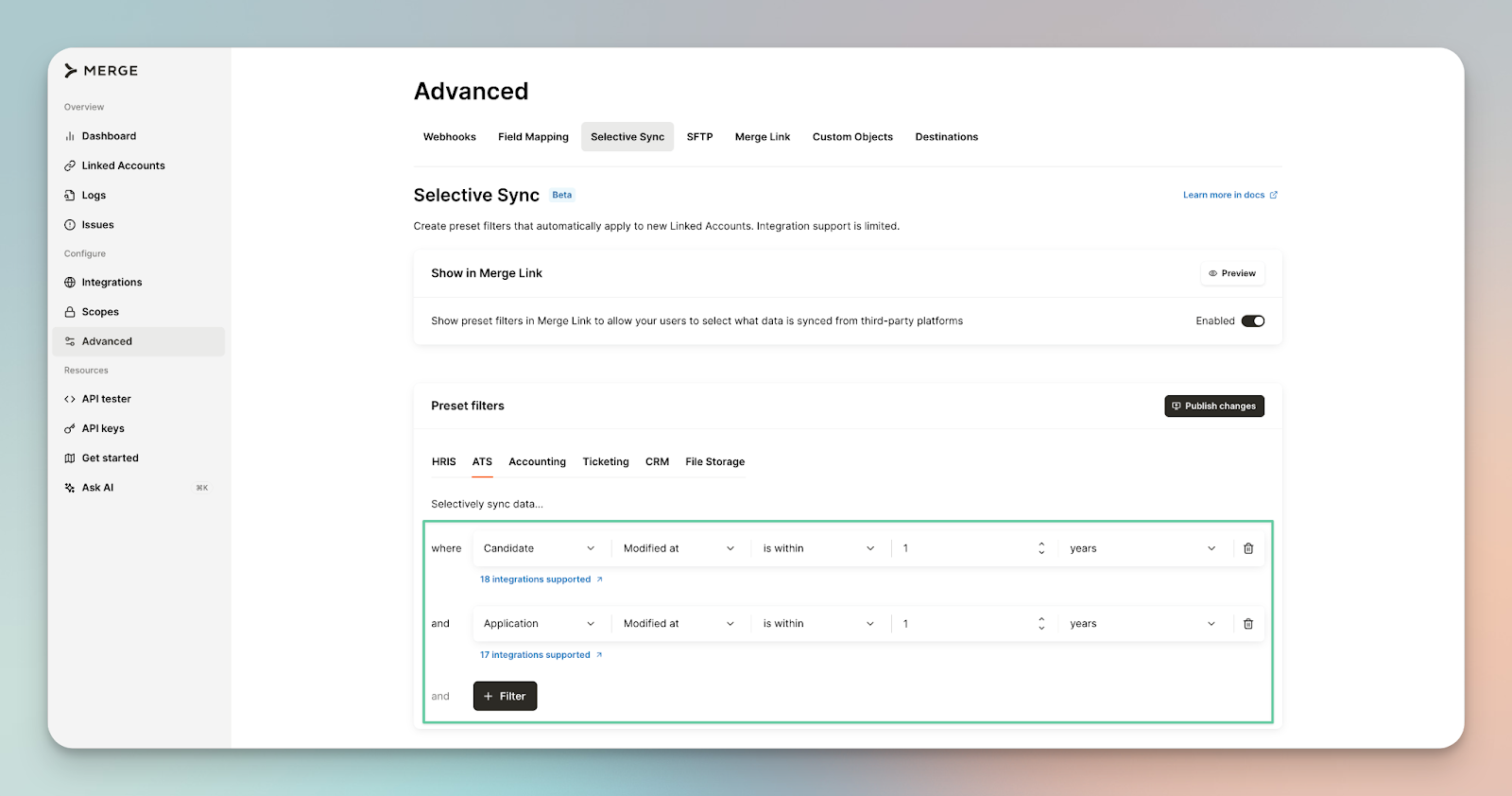The width and height of the screenshot is (1512, 796).
Task: Open Modified at dropdown in Candidate row
Action: pos(679,548)
